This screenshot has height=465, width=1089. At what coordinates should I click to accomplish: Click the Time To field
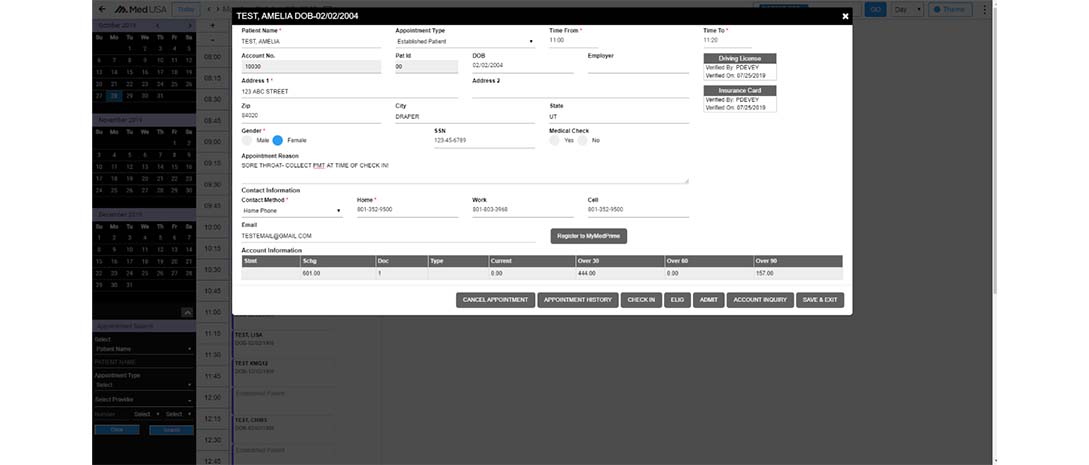click(x=727, y=41)
